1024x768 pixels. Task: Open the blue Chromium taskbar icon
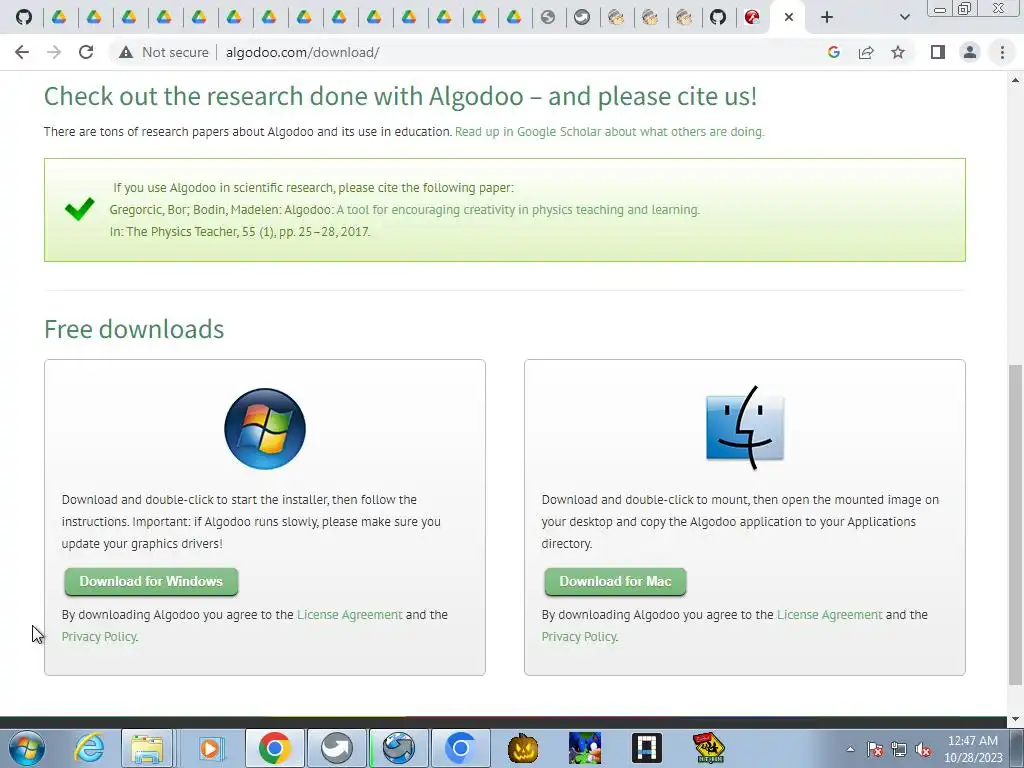460,748
